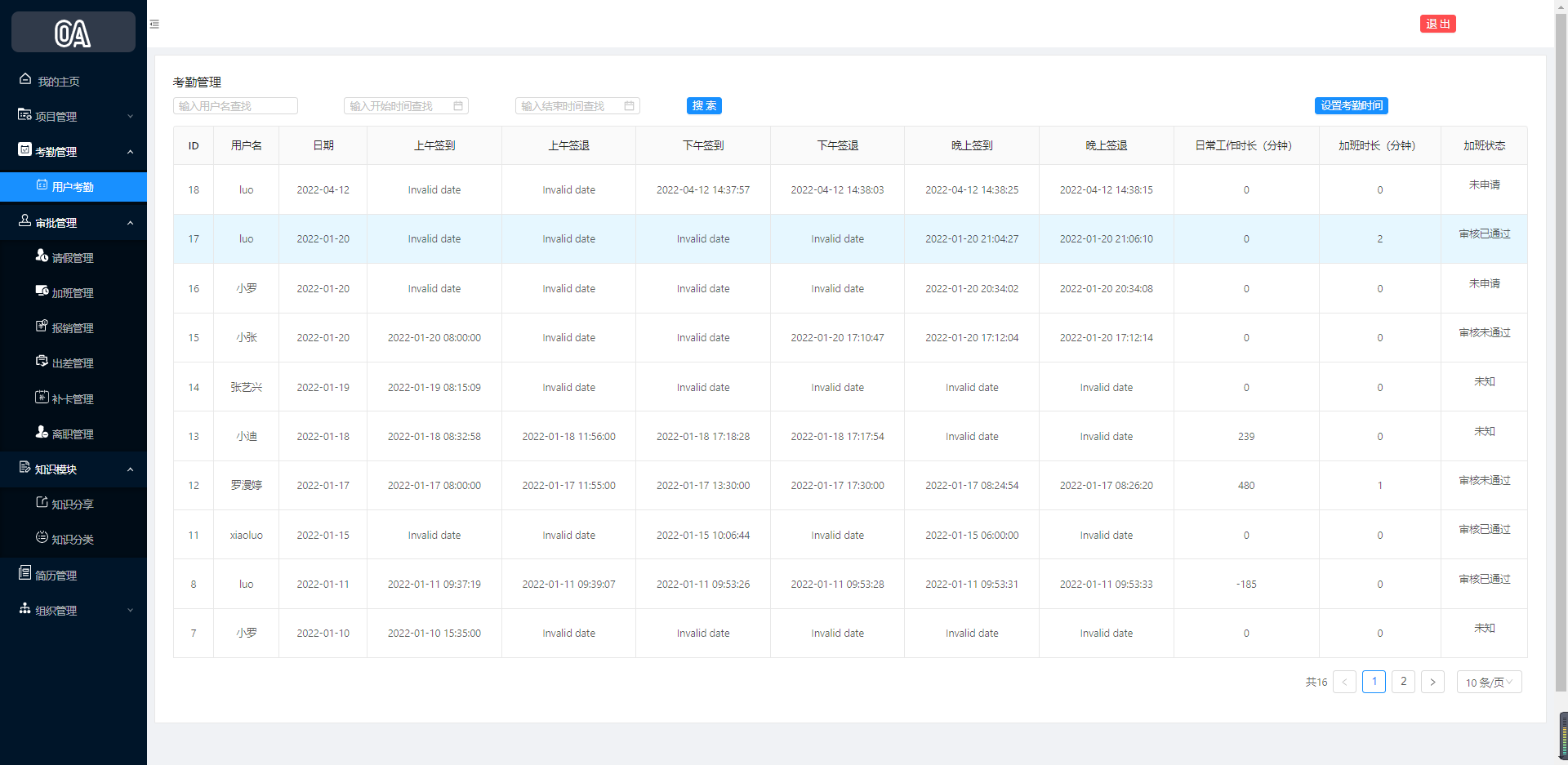1568x765 pixels.
Task: Click the 审批管理 icon
Action: coord(25,220)
